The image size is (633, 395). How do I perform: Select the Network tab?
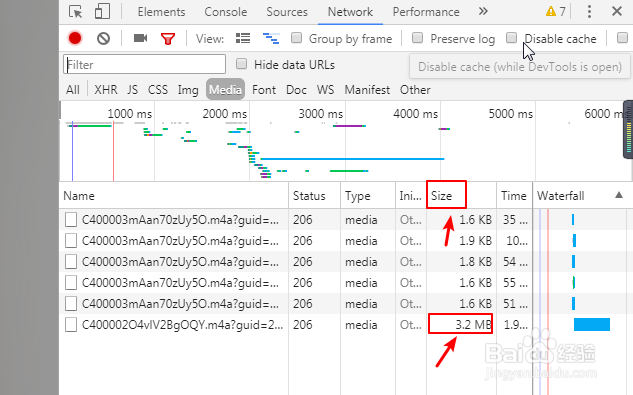coord(350,12)
